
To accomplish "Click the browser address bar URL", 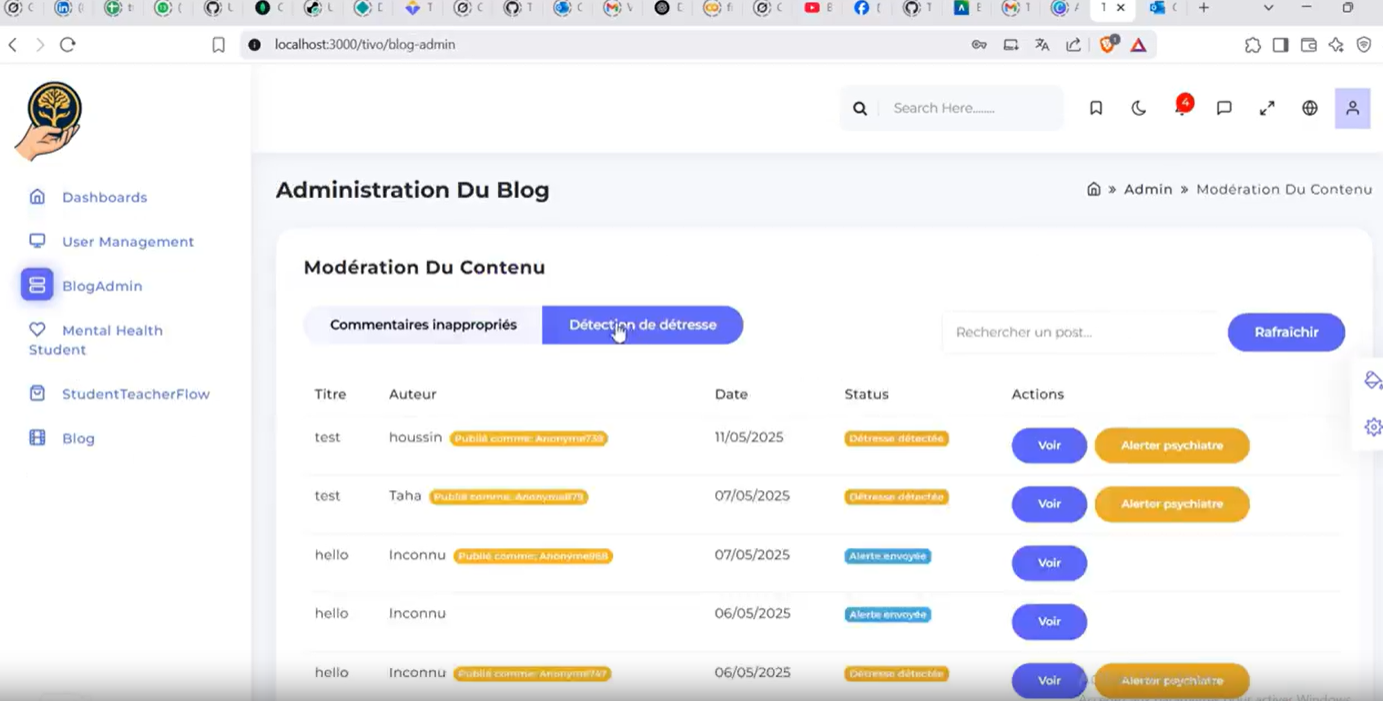I will 365,45.
